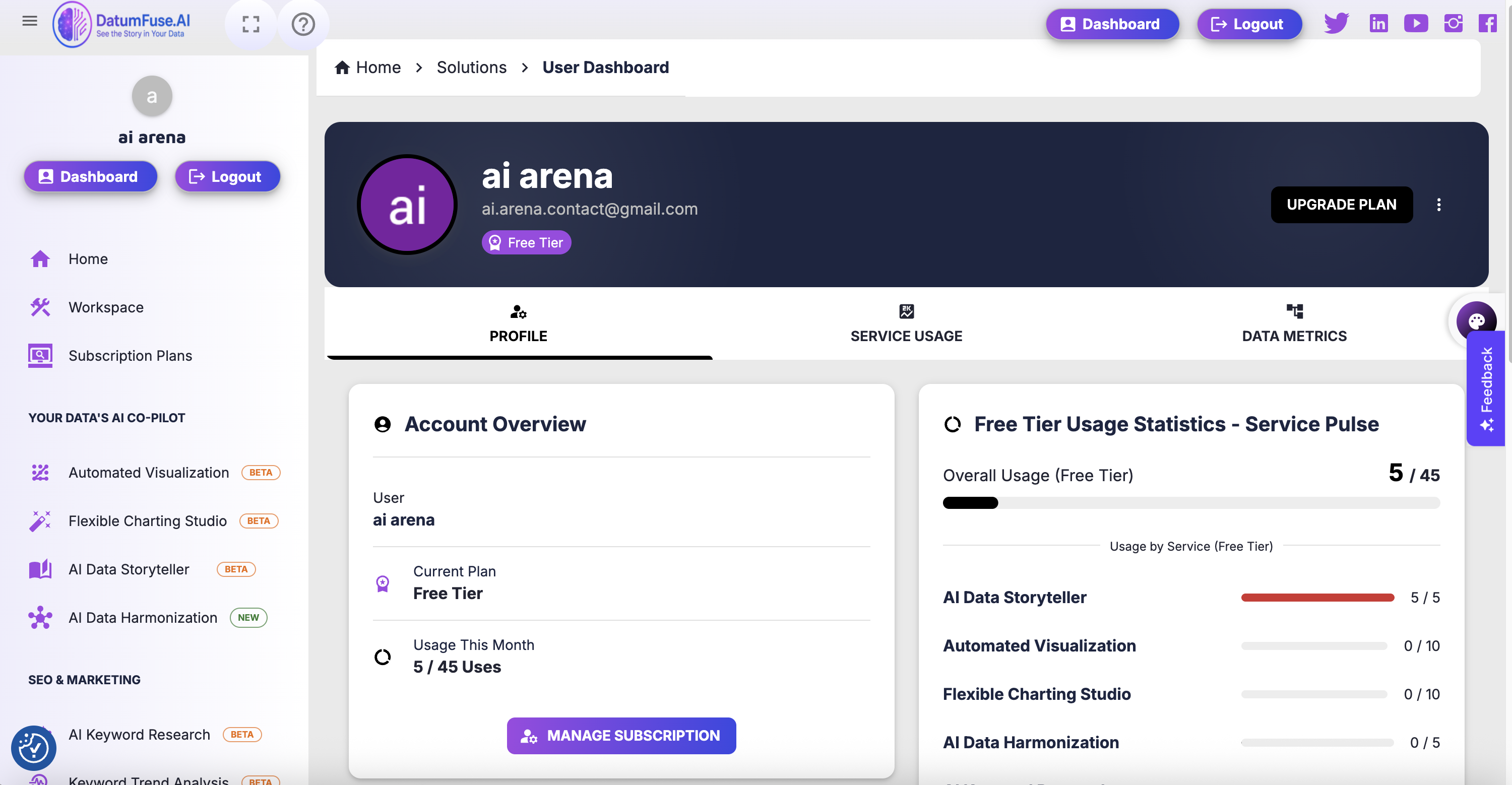The width and height of the screenshot is (1512, 785).
Task: Click the Flexible Charting Studio usage bar
Action: tap(1313, 694)
